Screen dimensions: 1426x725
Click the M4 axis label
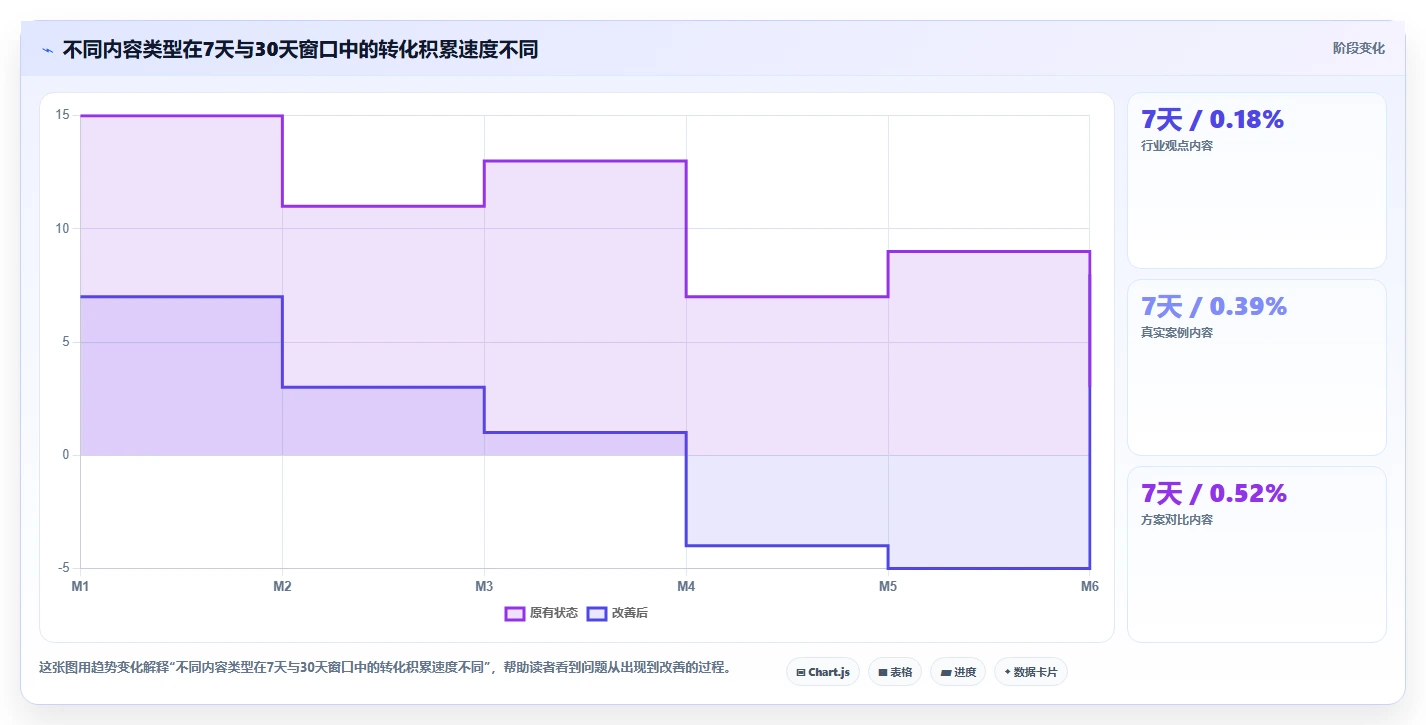click(x=686, y=587)
